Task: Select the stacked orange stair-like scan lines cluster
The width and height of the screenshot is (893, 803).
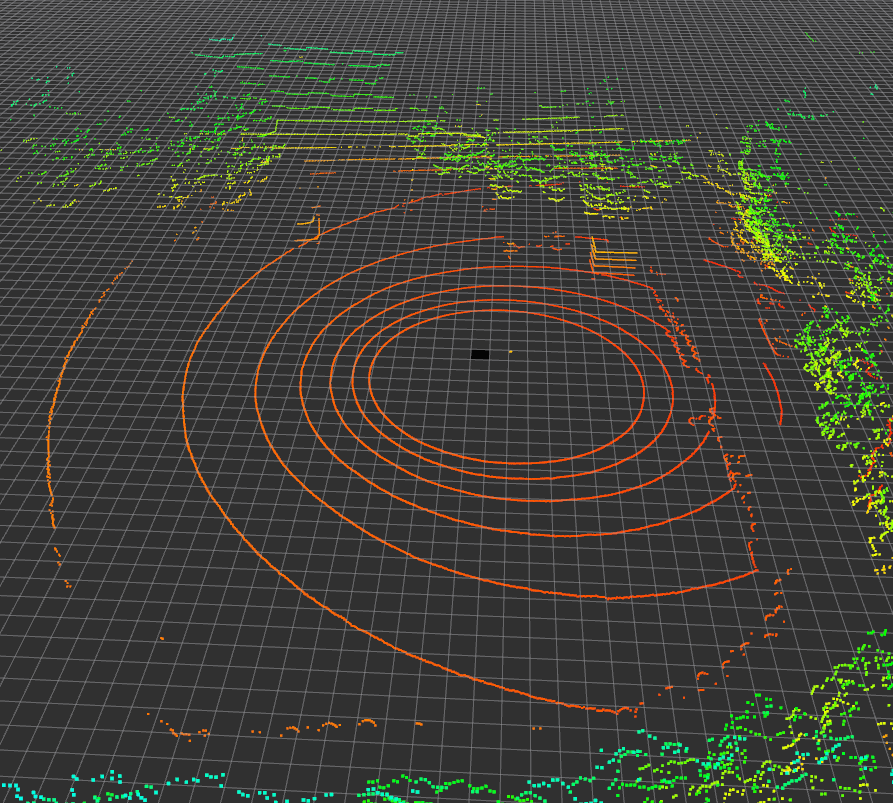Action: pos(614,257)
